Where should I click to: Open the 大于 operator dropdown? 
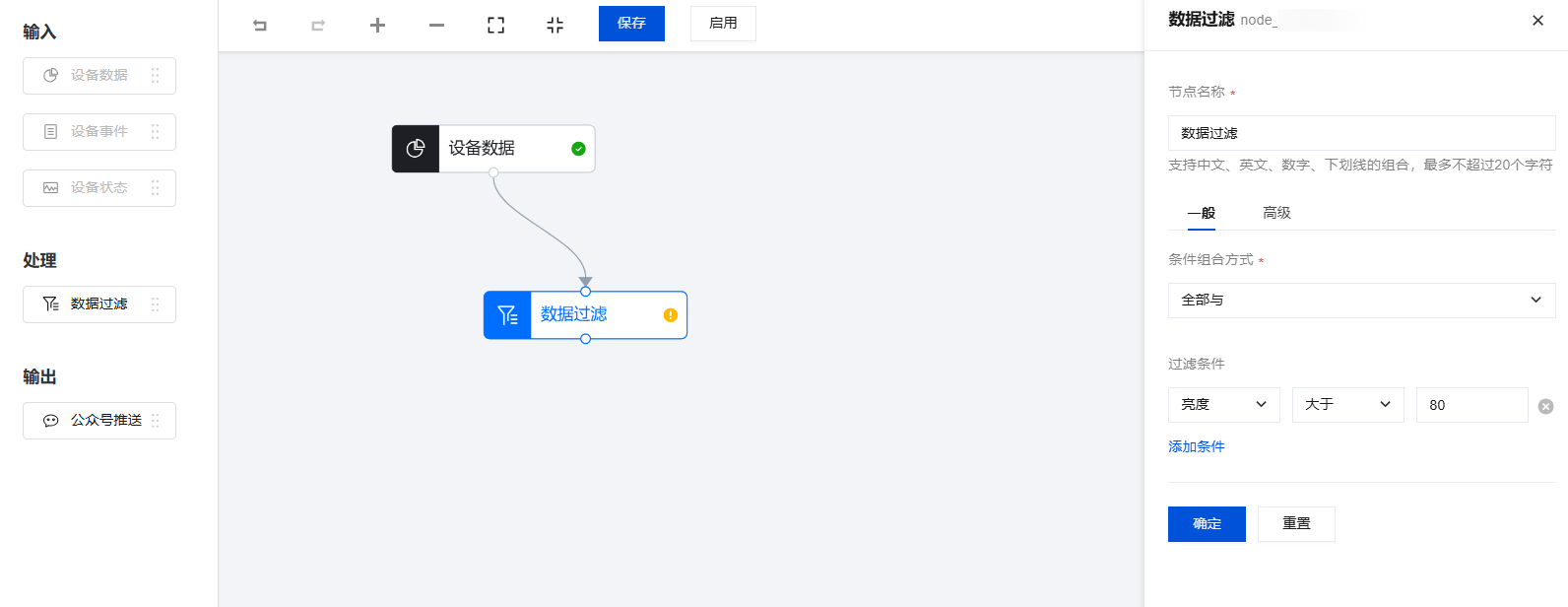tap(1347, 405)
